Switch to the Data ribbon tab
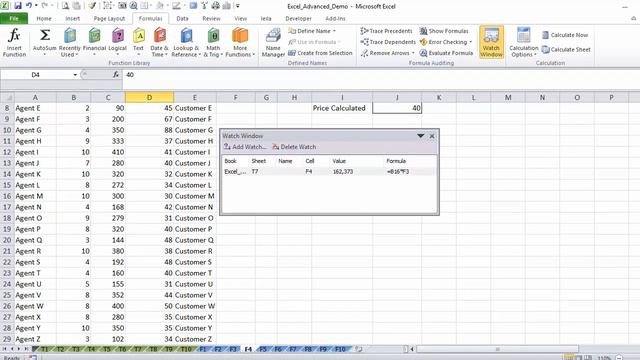 [182, 18]
